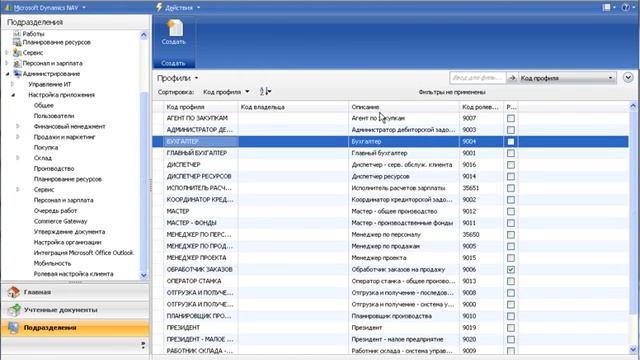Click navigation tree scroll up arrow
This screenshot has height=360, width=640.
[x=143, y=35]
